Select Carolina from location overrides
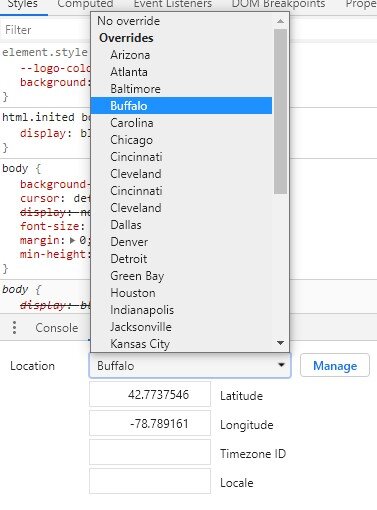The image size is (377, 510). point(181,123)
